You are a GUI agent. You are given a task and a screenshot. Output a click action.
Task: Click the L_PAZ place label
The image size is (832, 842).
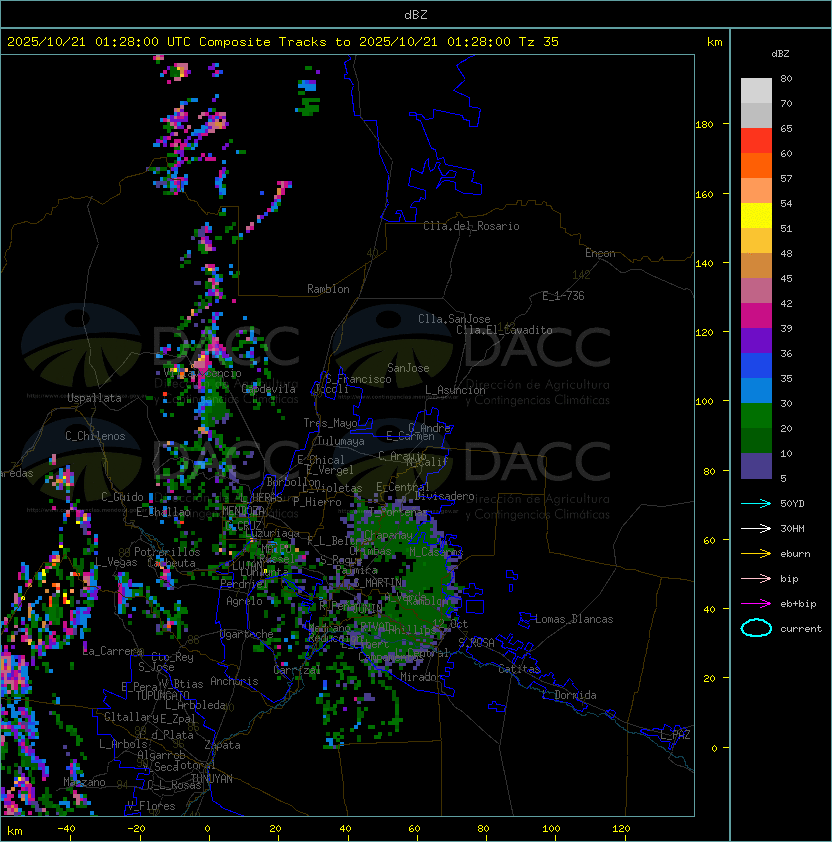(x=675, y=735)
